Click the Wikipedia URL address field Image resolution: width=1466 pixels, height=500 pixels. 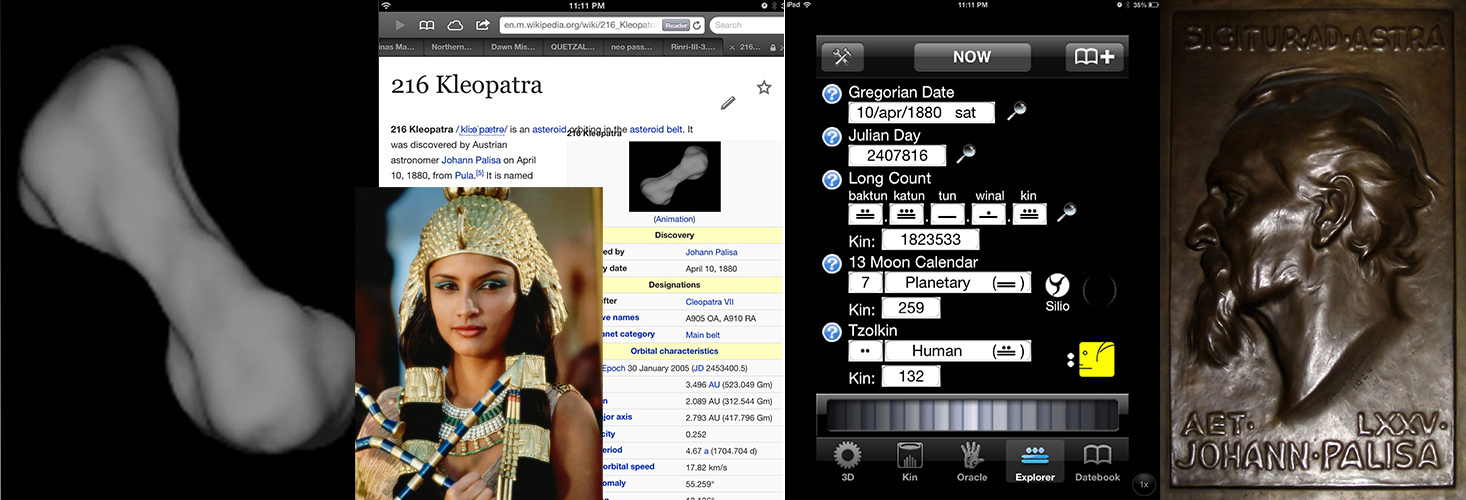tap(602, 25)
